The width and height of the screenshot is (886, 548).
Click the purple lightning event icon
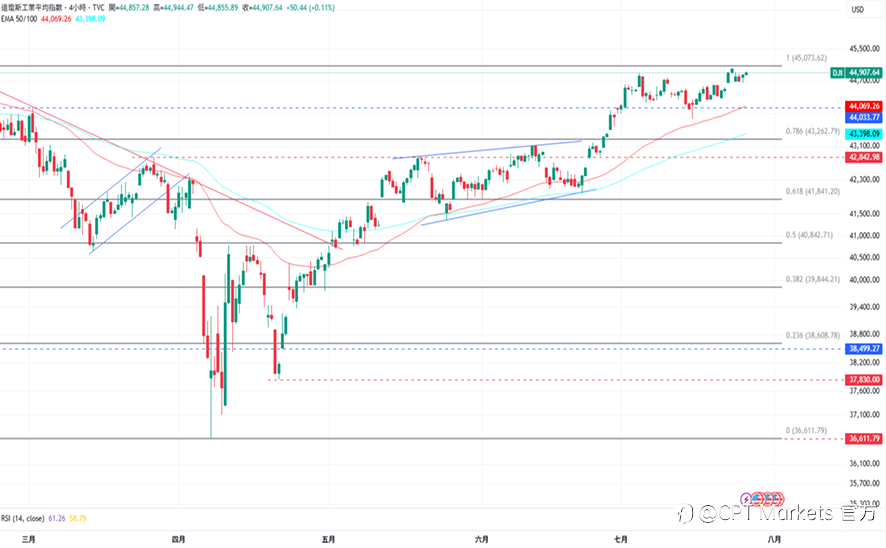click(x=746, y=499)
